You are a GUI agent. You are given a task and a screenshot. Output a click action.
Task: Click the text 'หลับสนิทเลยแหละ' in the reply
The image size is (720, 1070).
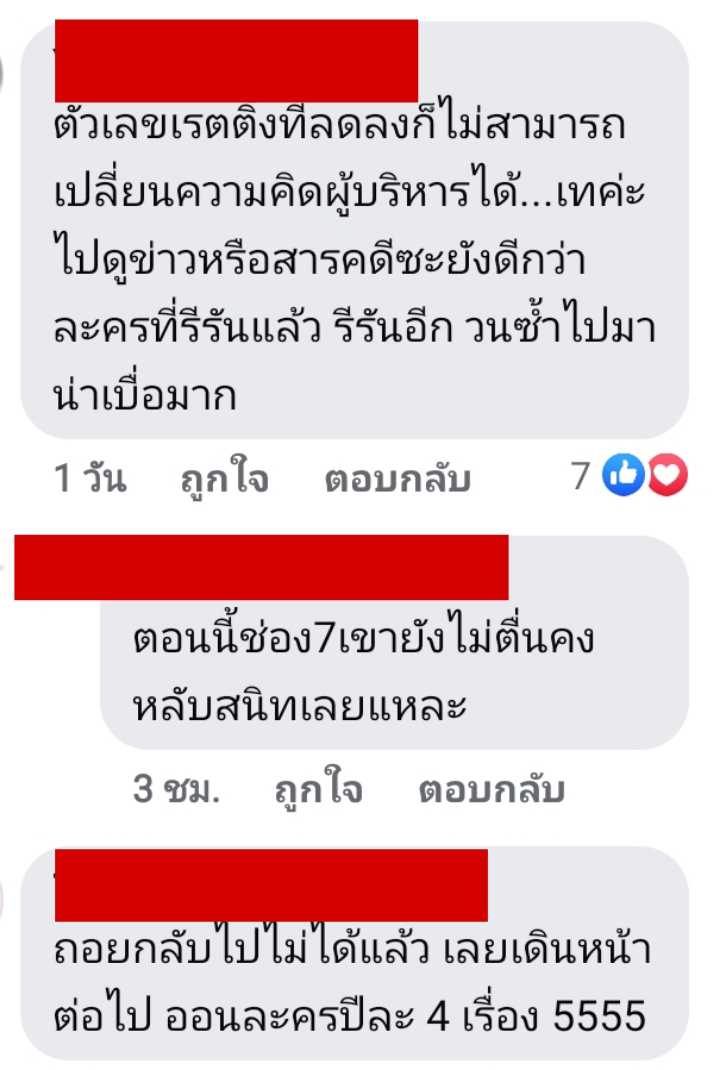coord(300,705)
